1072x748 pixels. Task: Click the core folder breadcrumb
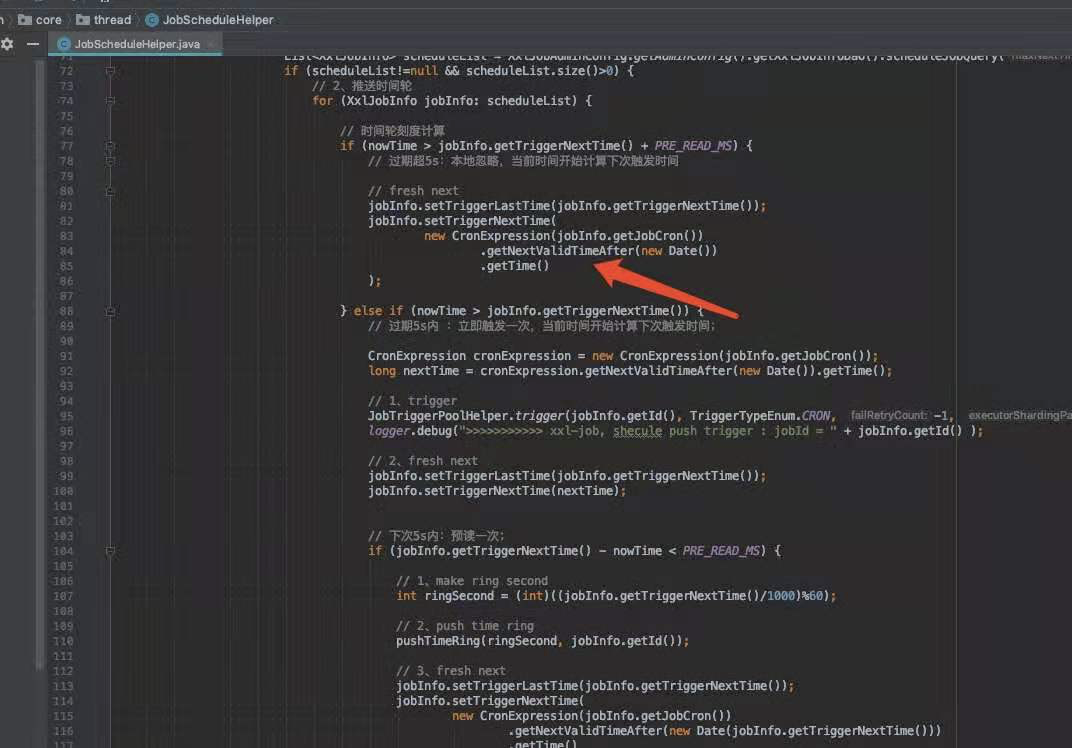click(x=40, y=20)
